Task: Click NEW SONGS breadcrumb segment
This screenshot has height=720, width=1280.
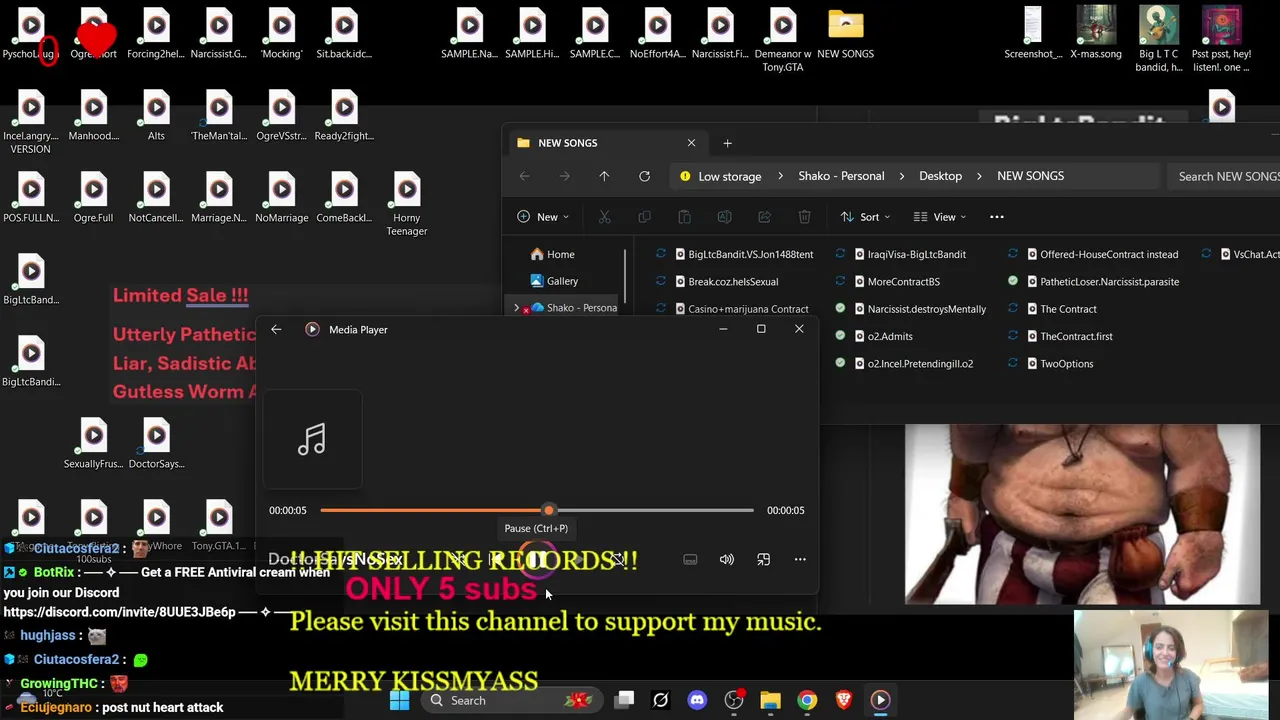Action: click(1030, 176)
